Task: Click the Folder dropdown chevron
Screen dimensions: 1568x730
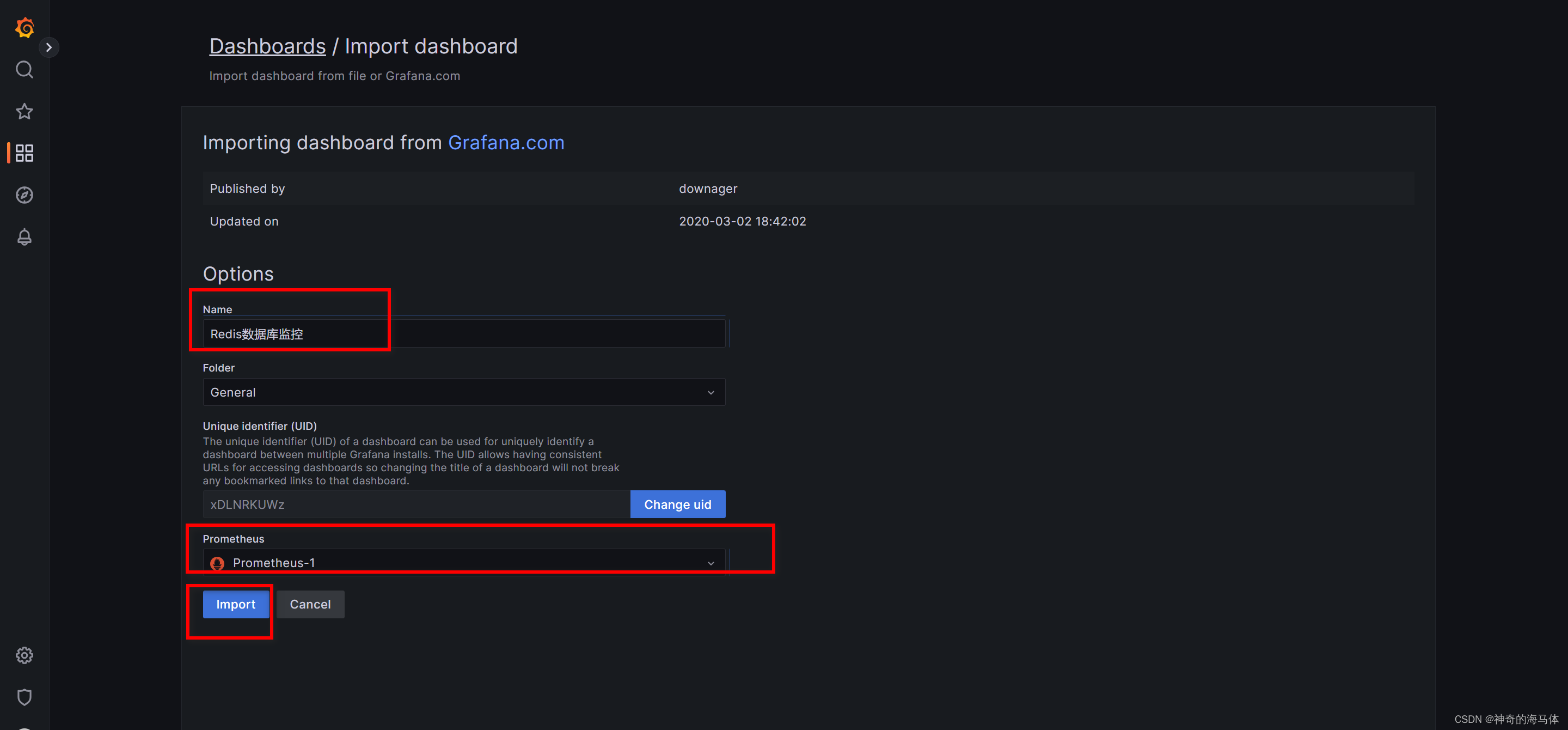Action: [710, 393]
